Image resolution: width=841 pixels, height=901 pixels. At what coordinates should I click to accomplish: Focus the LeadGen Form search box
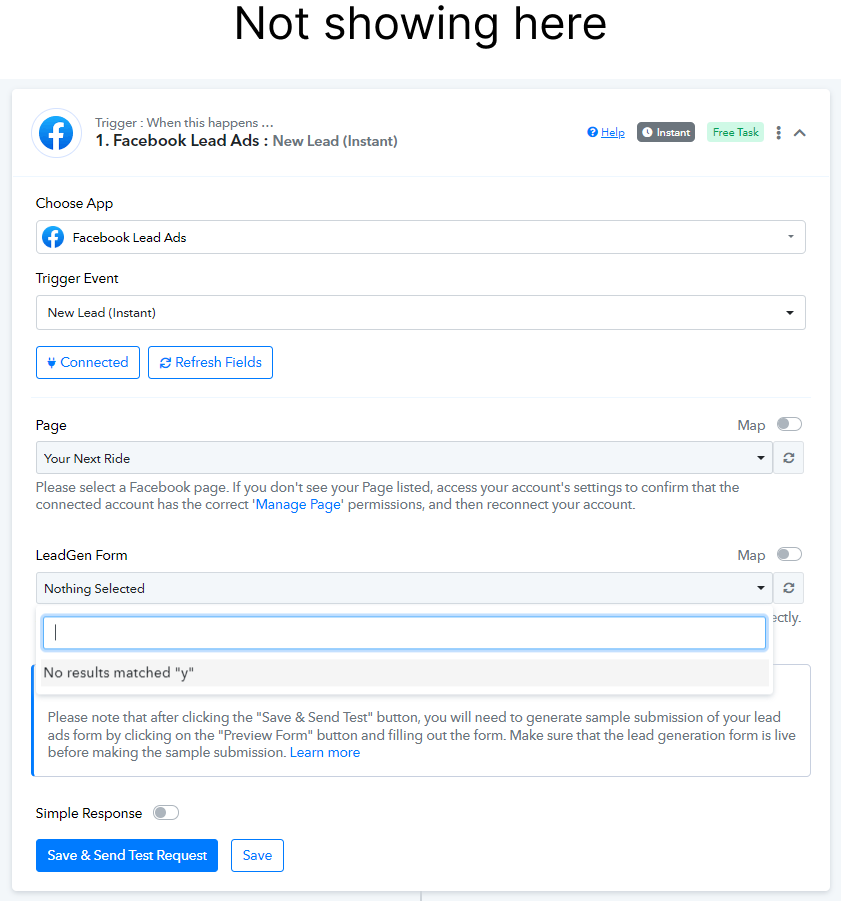404,633
